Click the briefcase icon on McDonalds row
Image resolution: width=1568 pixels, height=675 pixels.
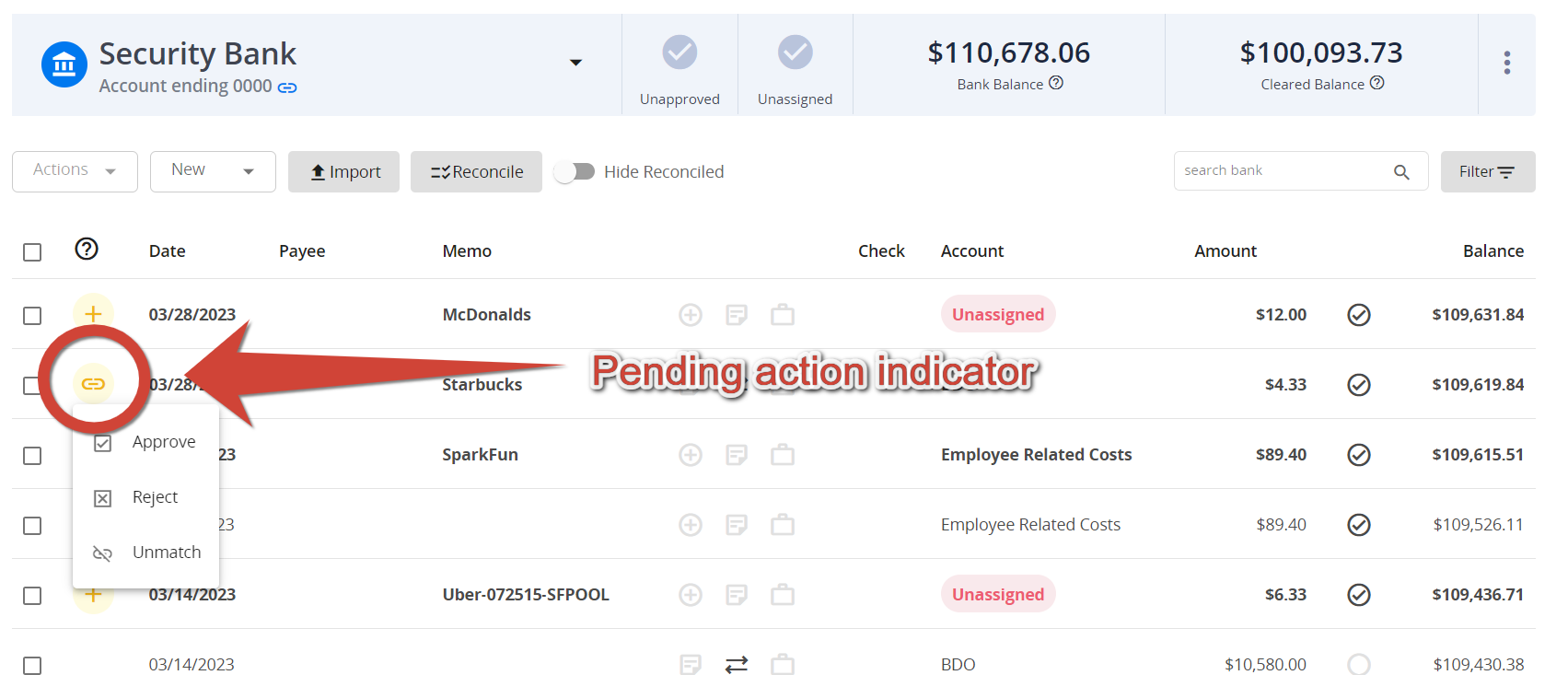tap(783, 315)
